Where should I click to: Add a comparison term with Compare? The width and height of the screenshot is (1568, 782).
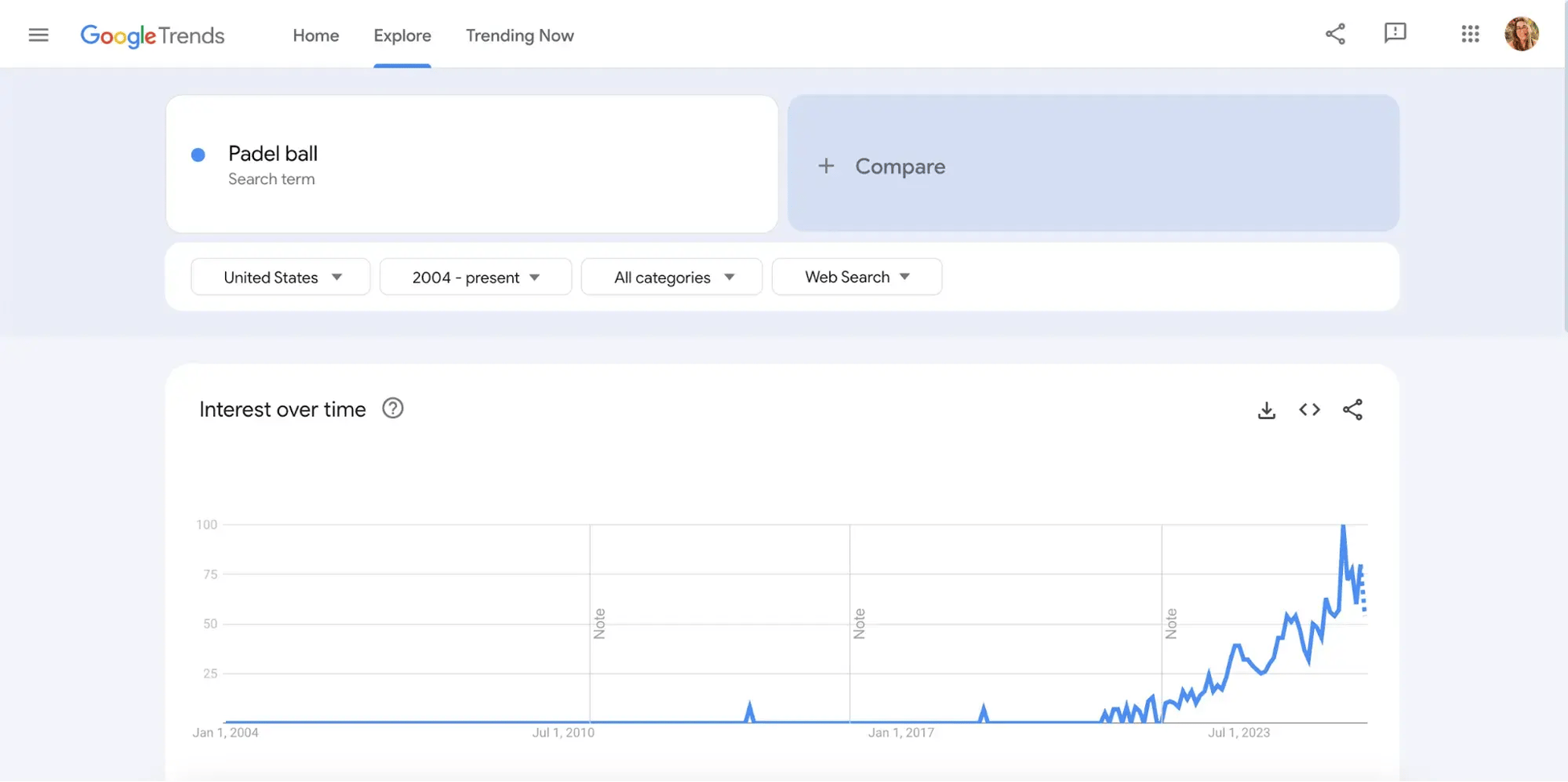pyautogui.click(x=1093, y=163)
